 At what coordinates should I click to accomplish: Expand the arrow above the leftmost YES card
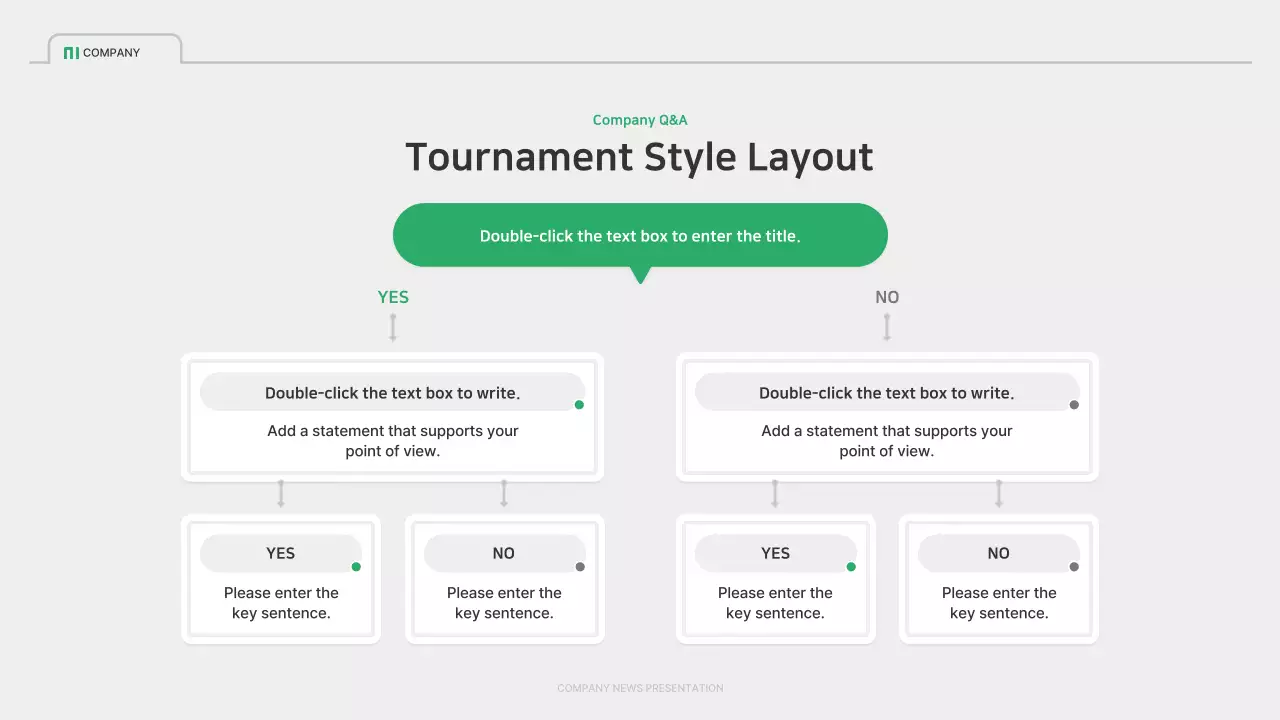280,492
